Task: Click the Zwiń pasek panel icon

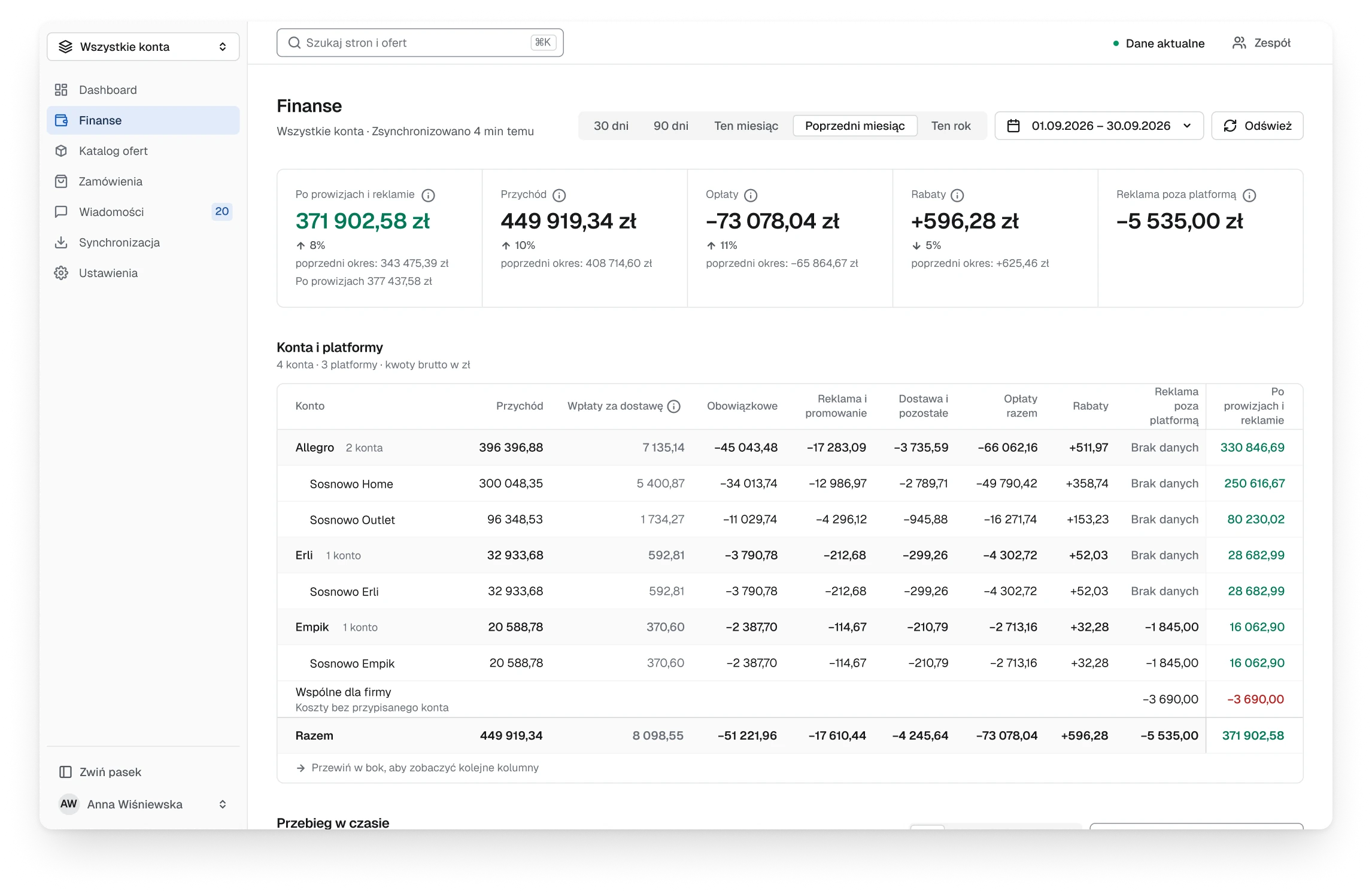Action: click(x=66, y=772)
